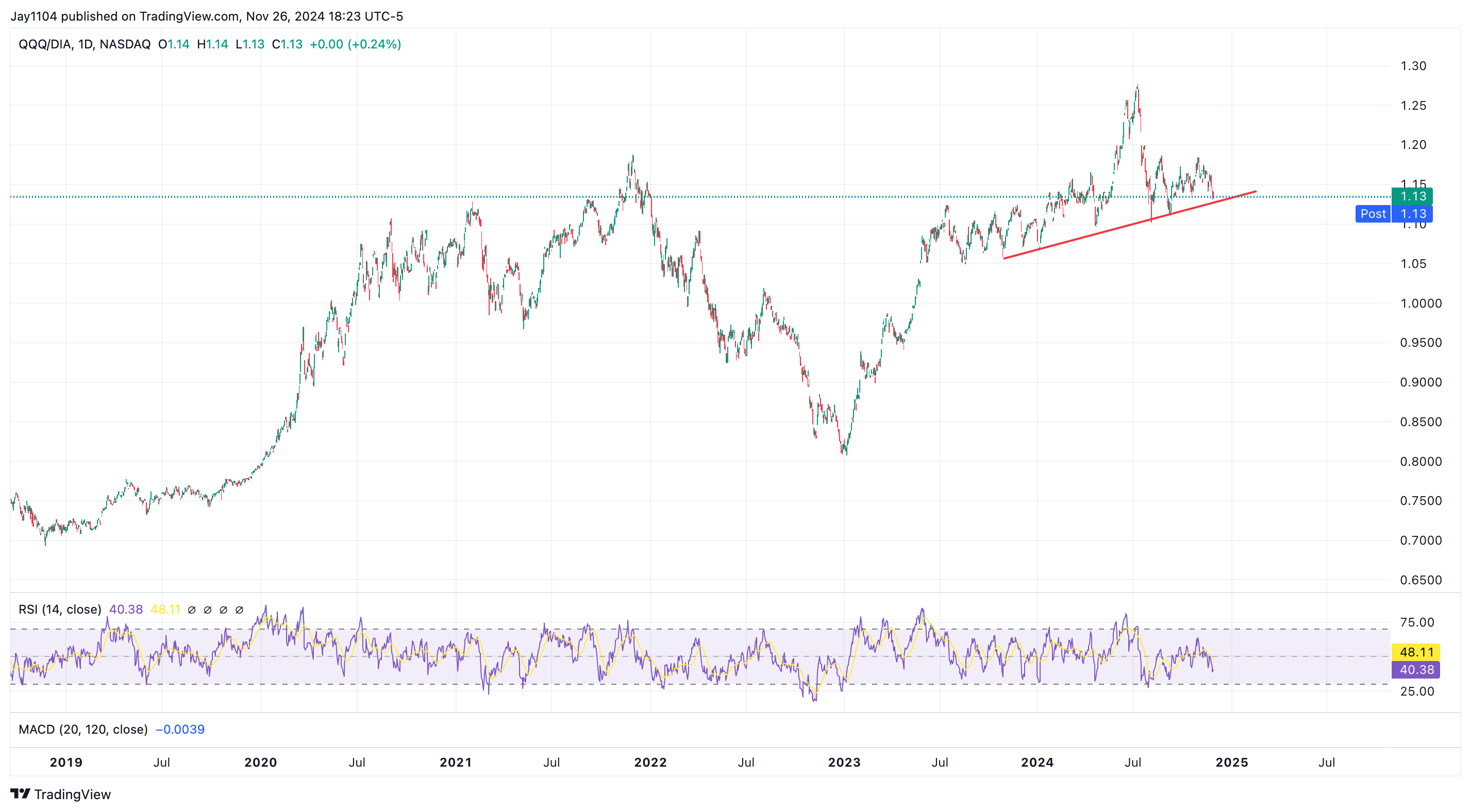The height and width of the screenshot is (812, 1471).
Task: Click the 1.05 price scale label
Action: tap(1413, 264)
